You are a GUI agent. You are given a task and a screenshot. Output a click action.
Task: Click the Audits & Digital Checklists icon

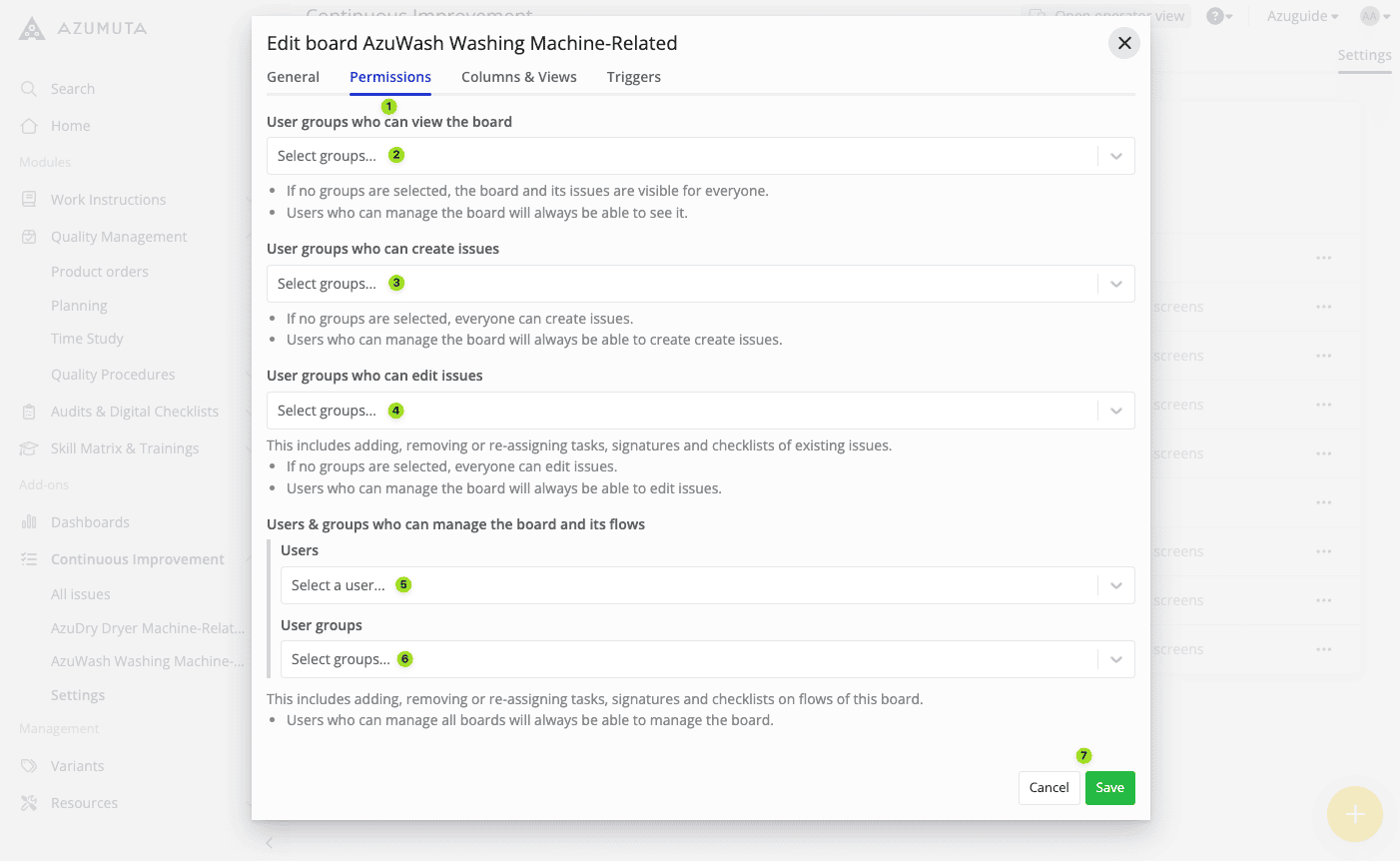pos(29,412)
